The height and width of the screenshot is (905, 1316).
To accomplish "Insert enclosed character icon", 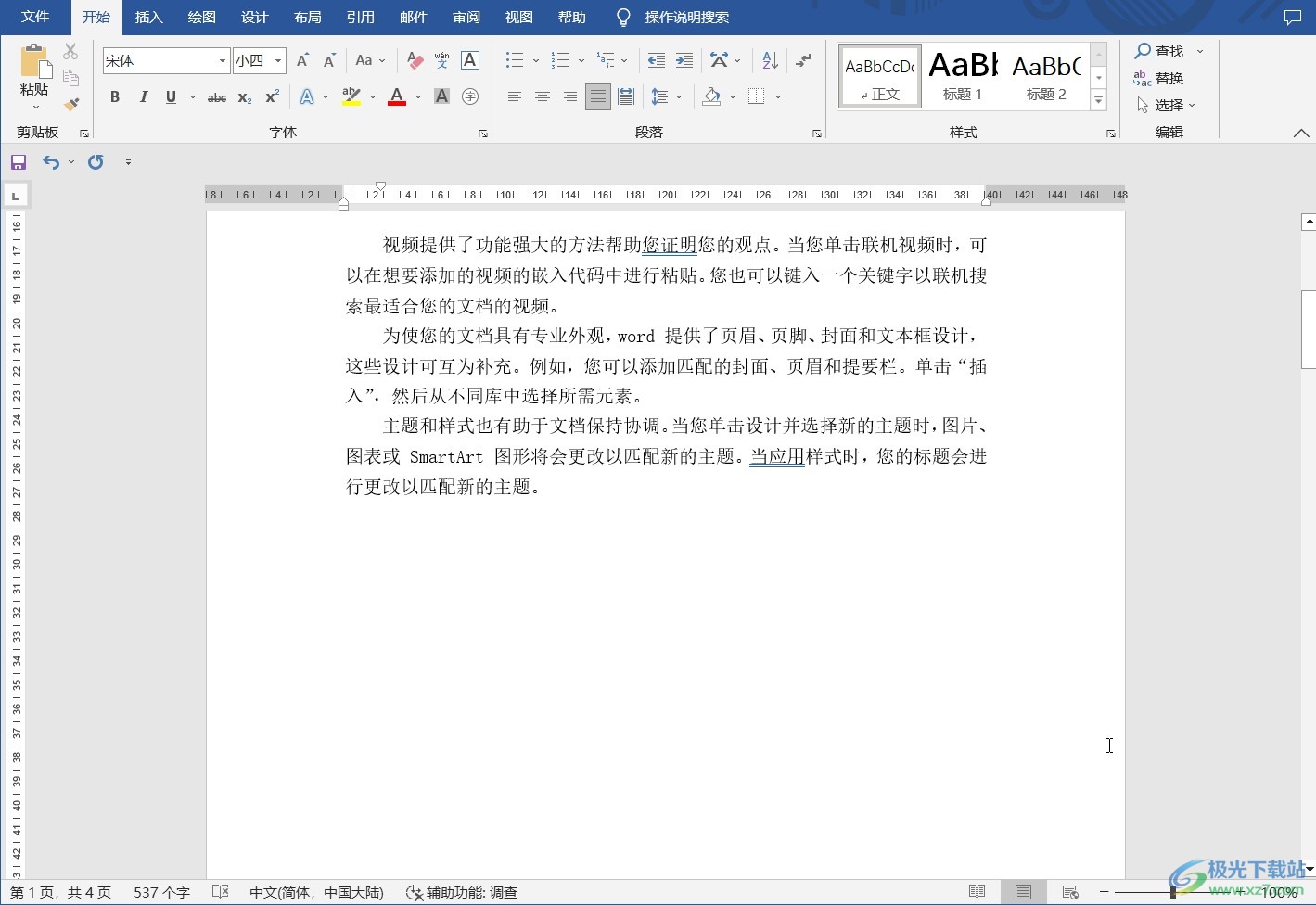I will [x=470, y=96].
